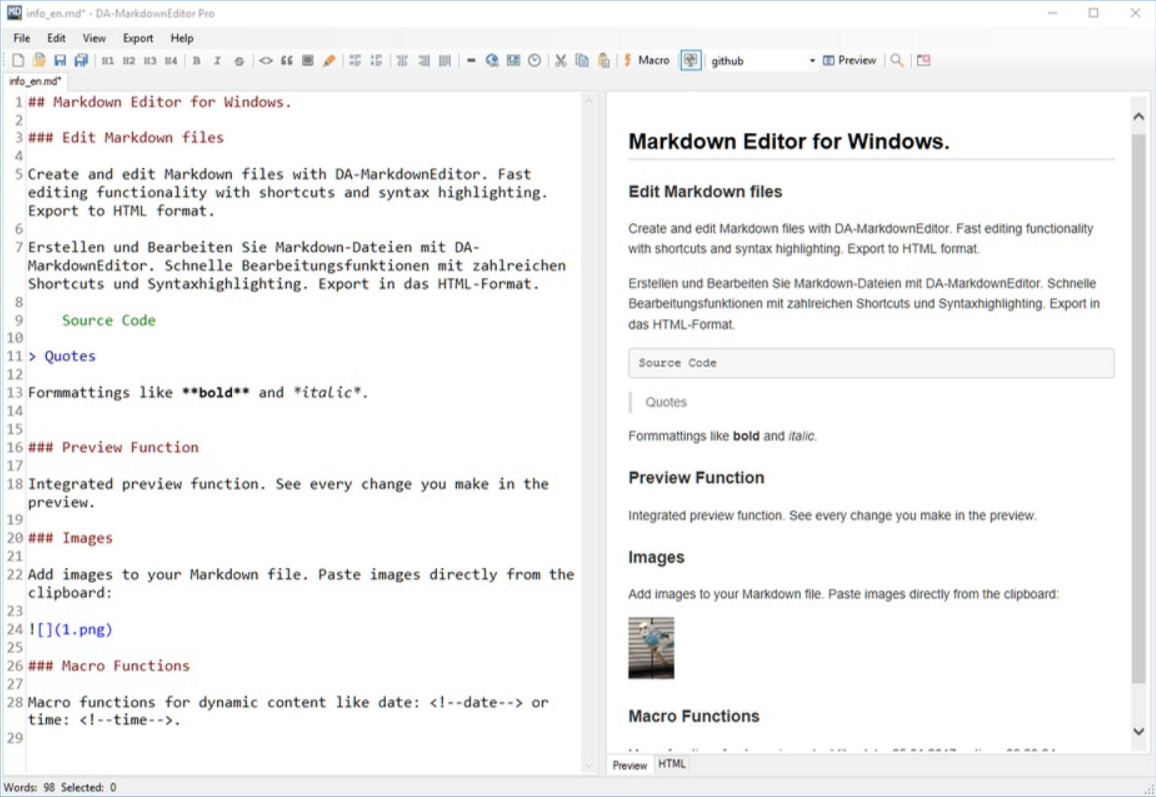Click the second indent/align toolbar icon
Viewport: 1156px width, 797px height.
tap(423, 60)
